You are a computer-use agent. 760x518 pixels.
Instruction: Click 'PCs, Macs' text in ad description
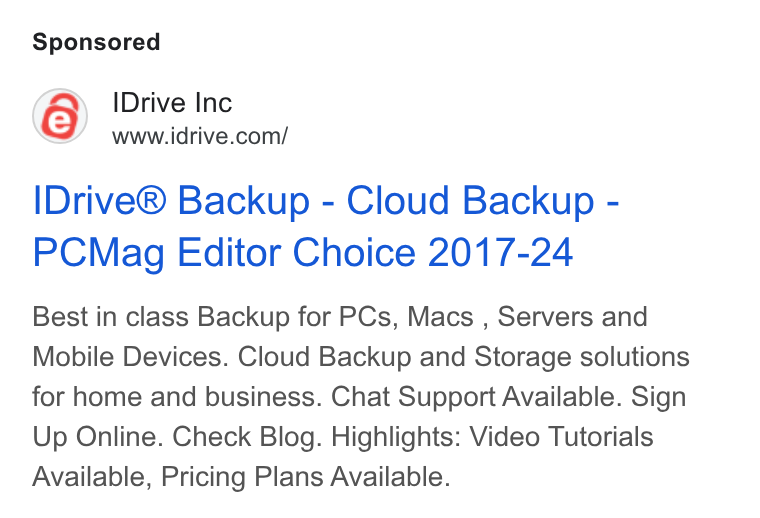(406, 317)
